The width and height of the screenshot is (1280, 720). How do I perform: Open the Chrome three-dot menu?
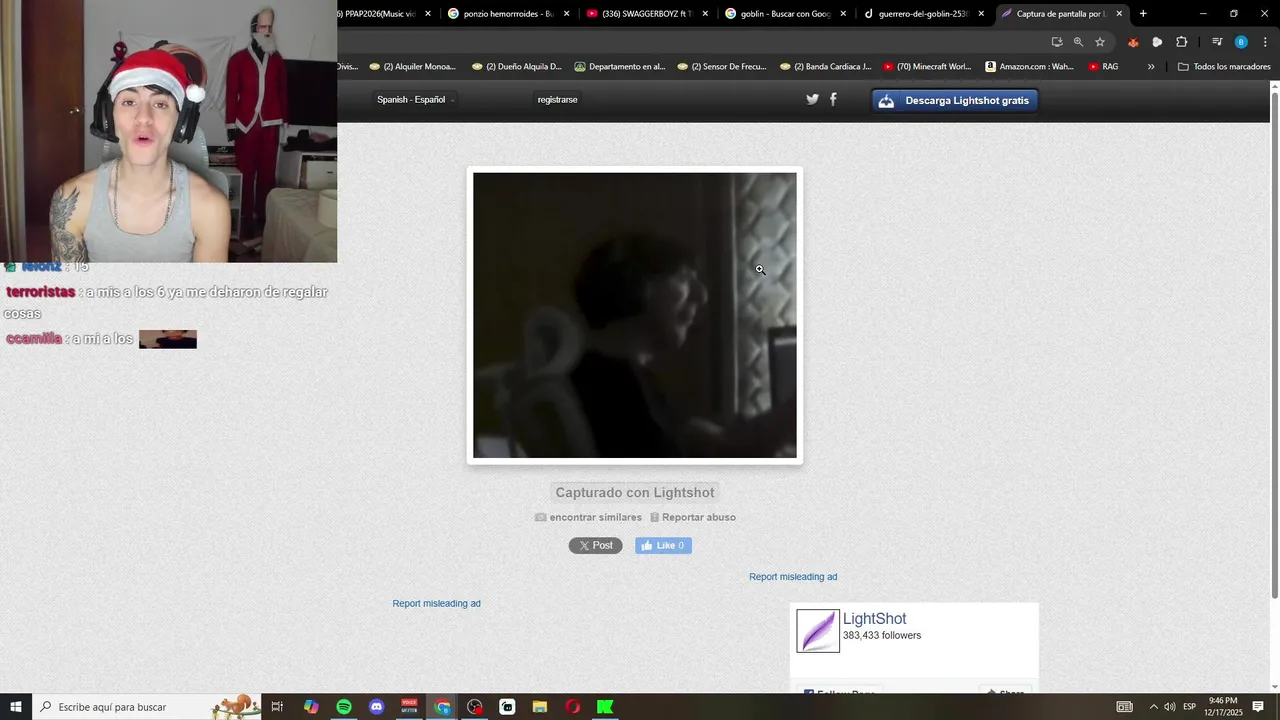[x=1265, y=42]
